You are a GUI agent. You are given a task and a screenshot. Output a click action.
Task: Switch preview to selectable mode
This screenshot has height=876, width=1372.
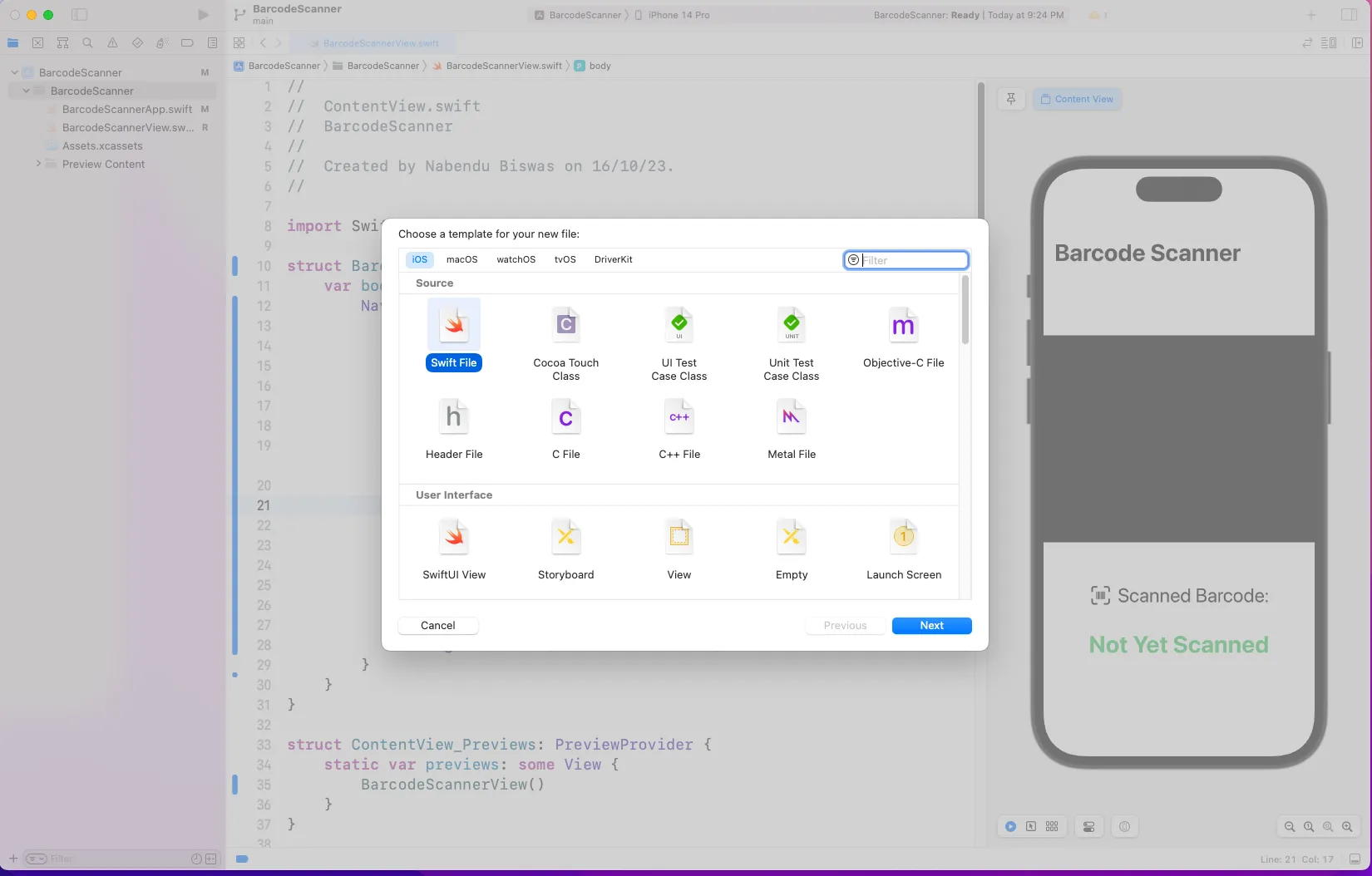(x=1031, y=827)
